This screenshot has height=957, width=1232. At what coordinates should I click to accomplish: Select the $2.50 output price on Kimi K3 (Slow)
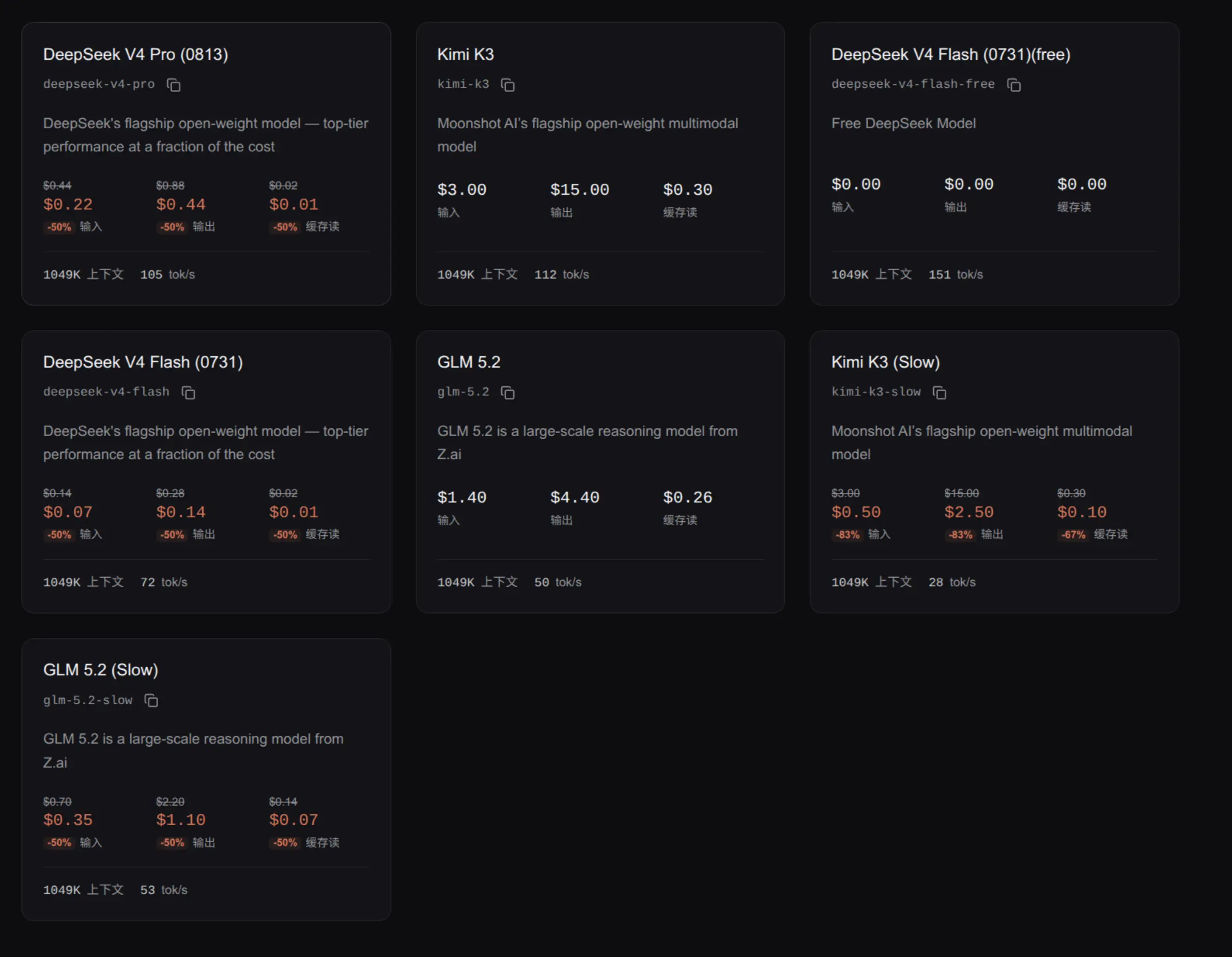968,512
